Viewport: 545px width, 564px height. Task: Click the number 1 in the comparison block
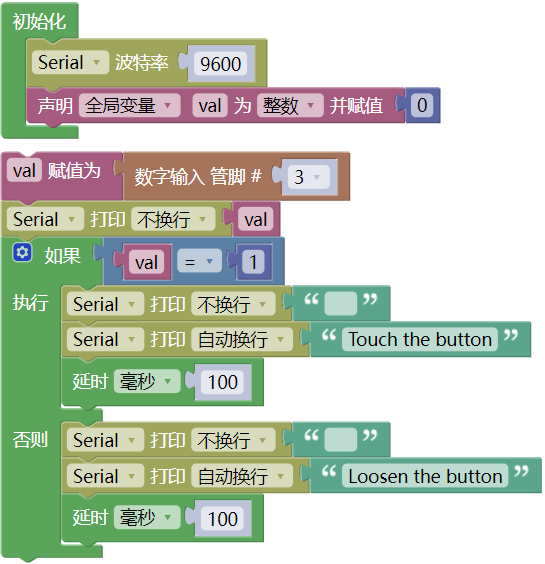253,261
